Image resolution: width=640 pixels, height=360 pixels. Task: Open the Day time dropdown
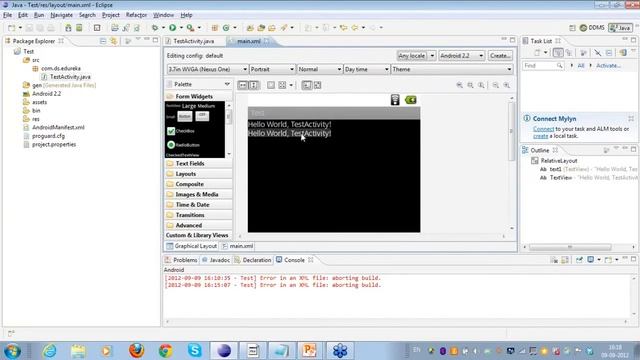coord(367,69)
